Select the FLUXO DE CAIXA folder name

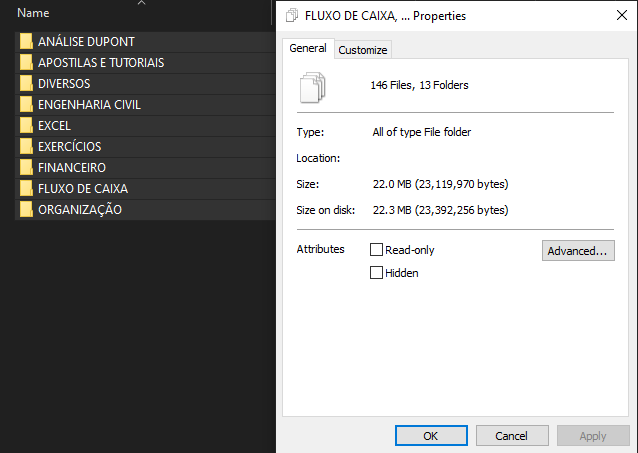[x=83, y=189]
